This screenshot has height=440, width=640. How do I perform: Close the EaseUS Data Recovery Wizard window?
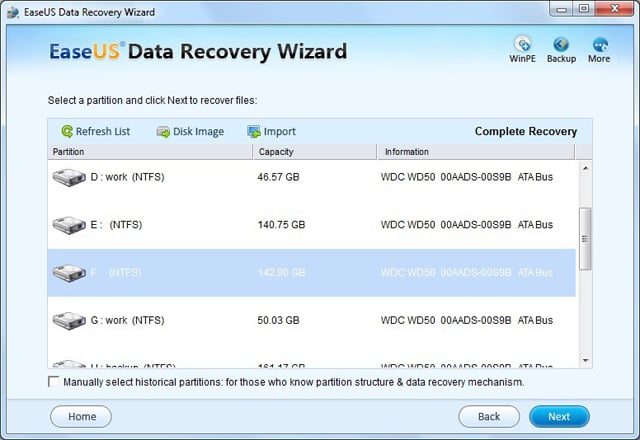[615, 9]
